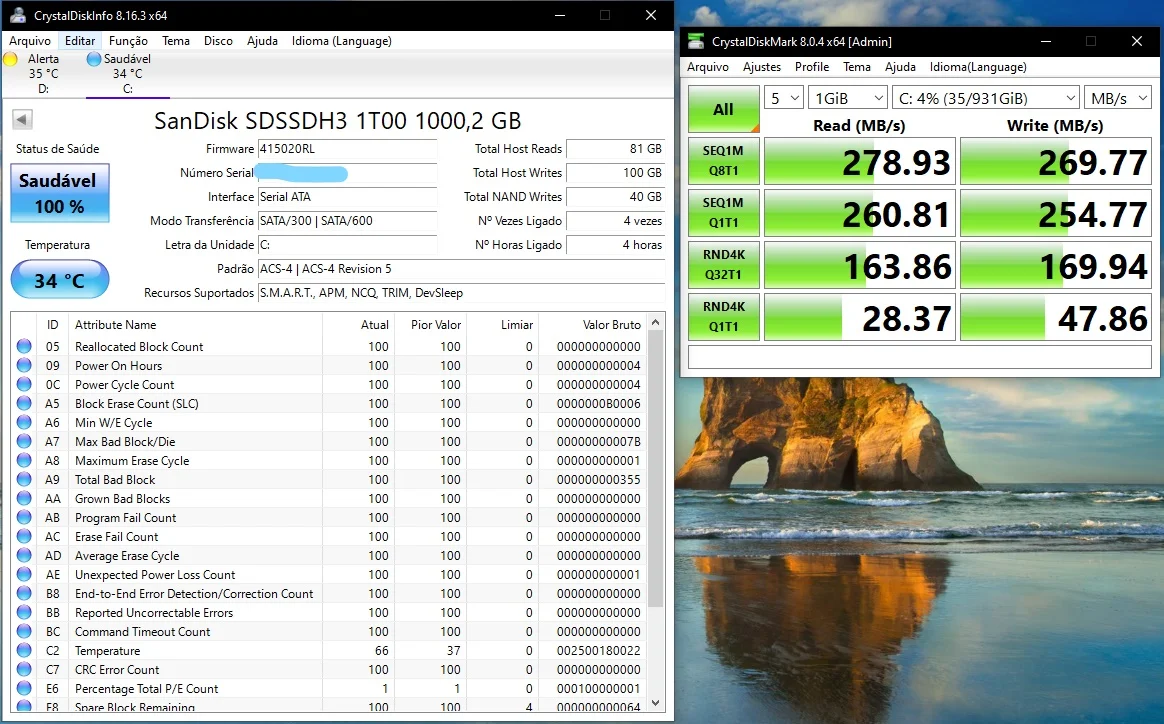Click the SMART table scrollbar down arrow

click(x=655, y=702)
